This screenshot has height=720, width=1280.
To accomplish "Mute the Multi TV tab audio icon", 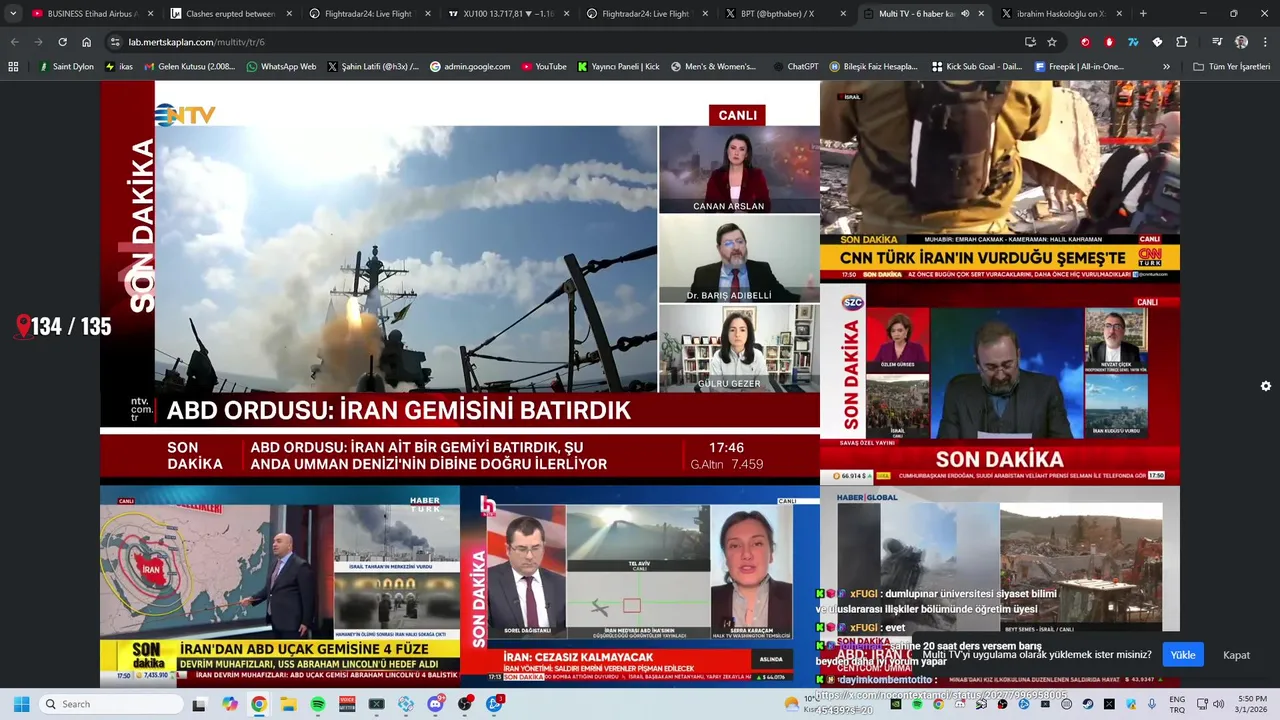I will pyautogui.click(x=965, y=14).
